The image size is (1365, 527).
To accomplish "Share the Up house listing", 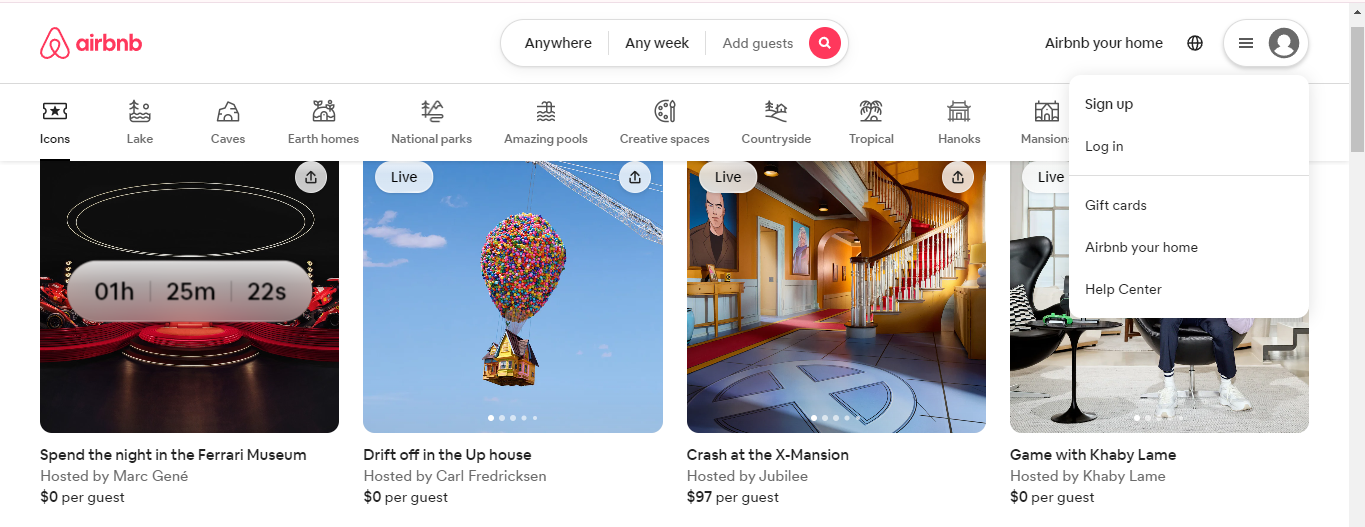I will (x=634, y=177).
